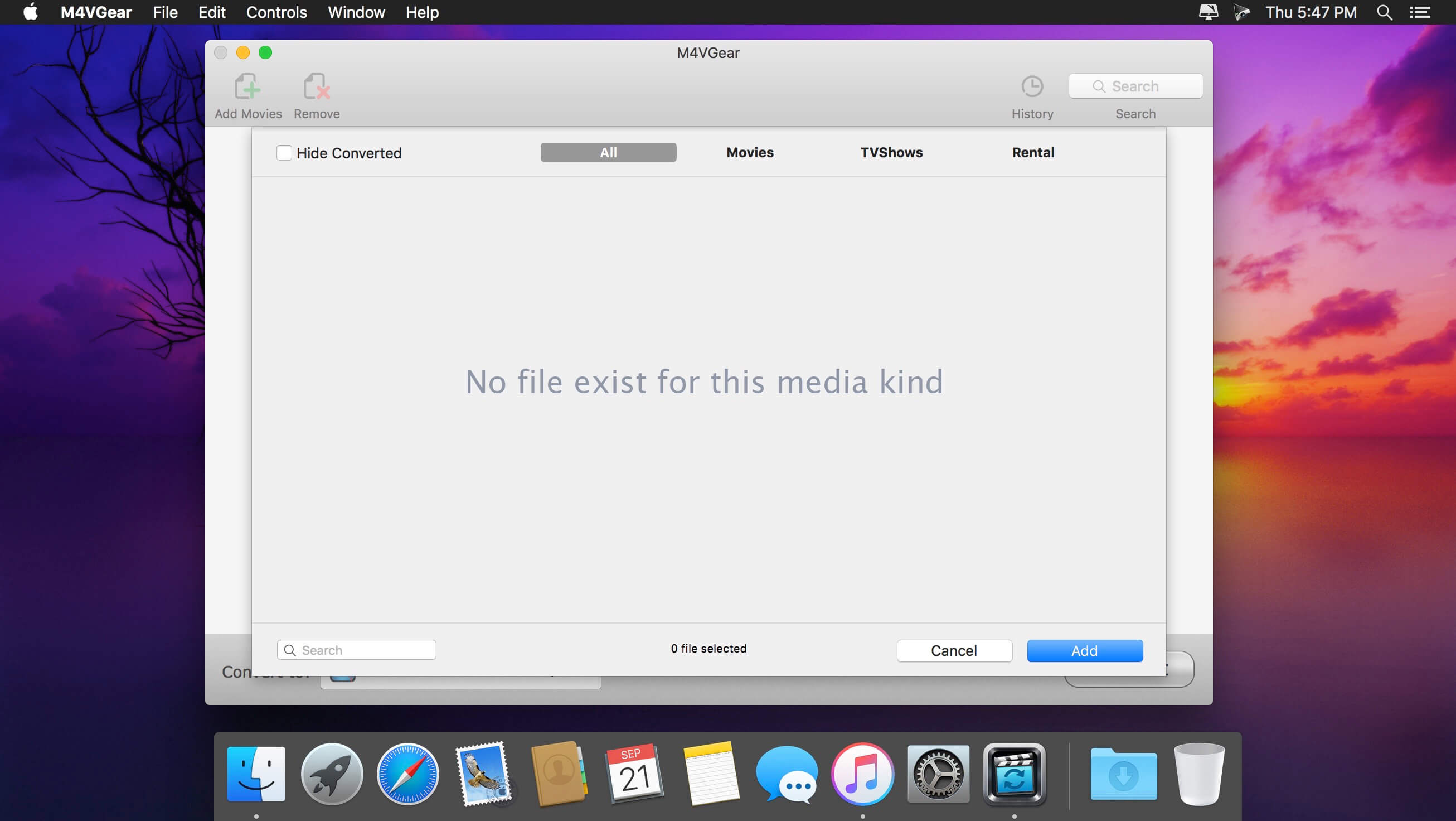Screen dimensions: 1456x821
Task: Open the Downloads folder in dock
Action: [1124, 774]
